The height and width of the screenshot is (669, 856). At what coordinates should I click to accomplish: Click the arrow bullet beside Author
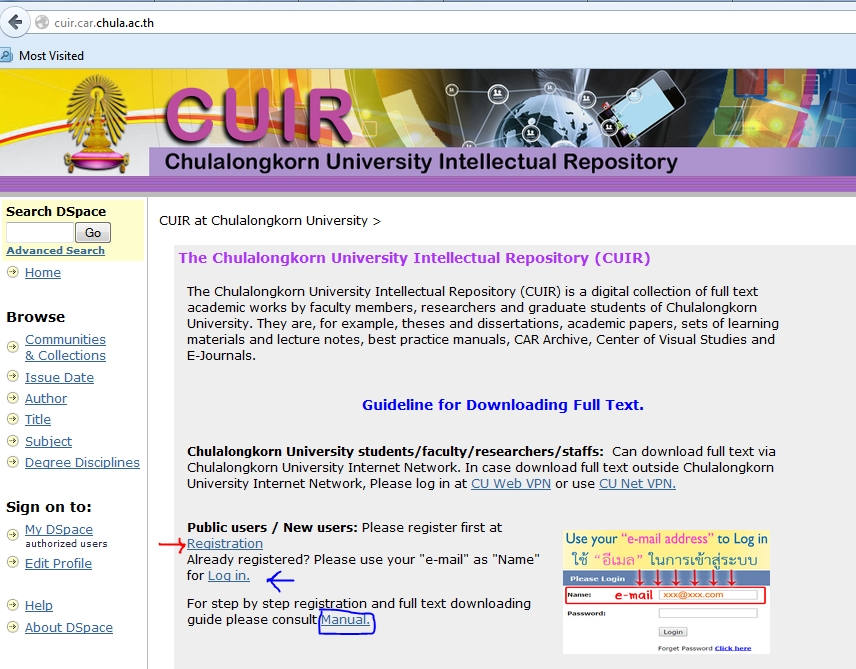13,398
